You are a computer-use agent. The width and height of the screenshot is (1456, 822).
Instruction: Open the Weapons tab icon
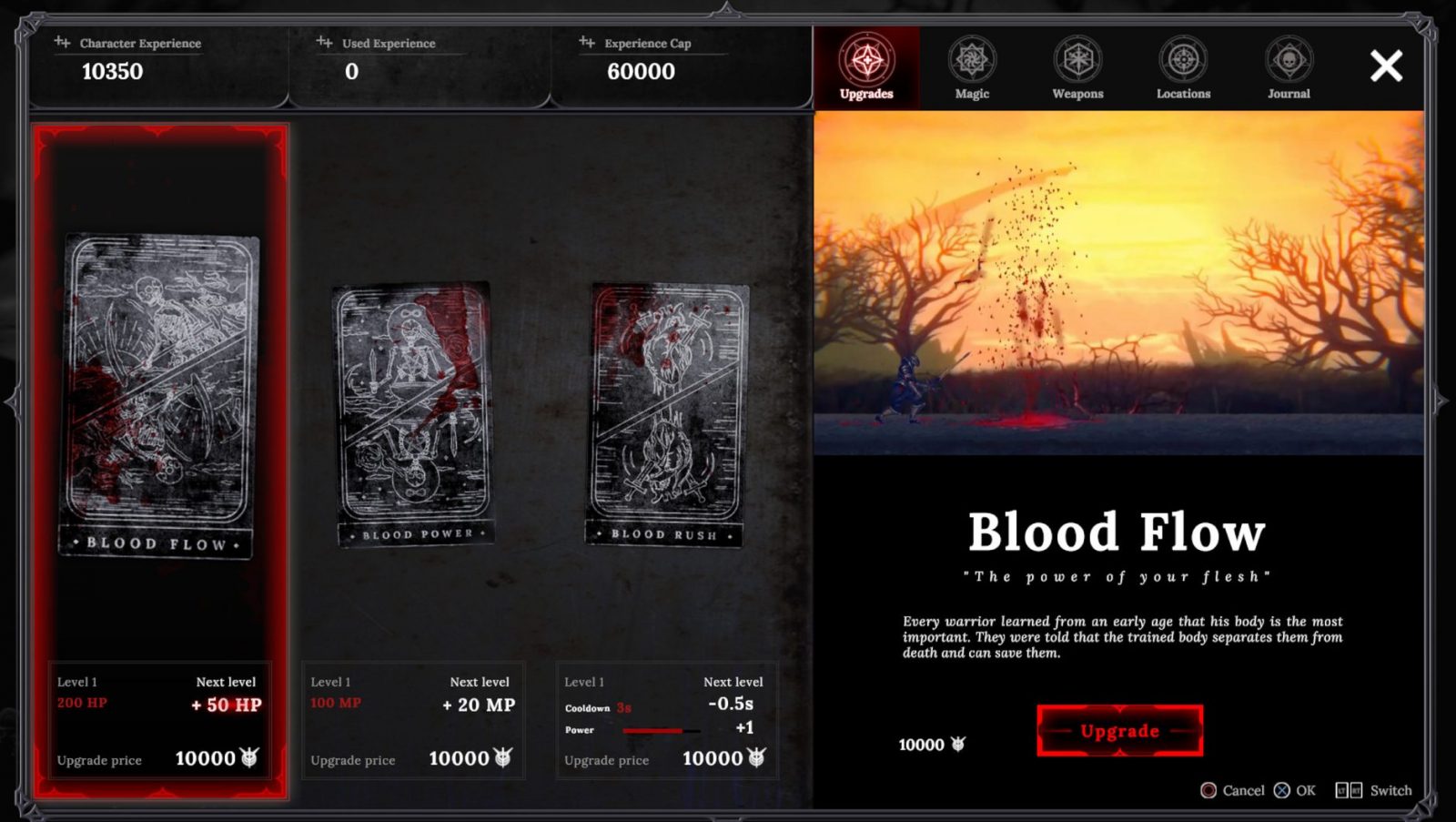click(1077, 60)
